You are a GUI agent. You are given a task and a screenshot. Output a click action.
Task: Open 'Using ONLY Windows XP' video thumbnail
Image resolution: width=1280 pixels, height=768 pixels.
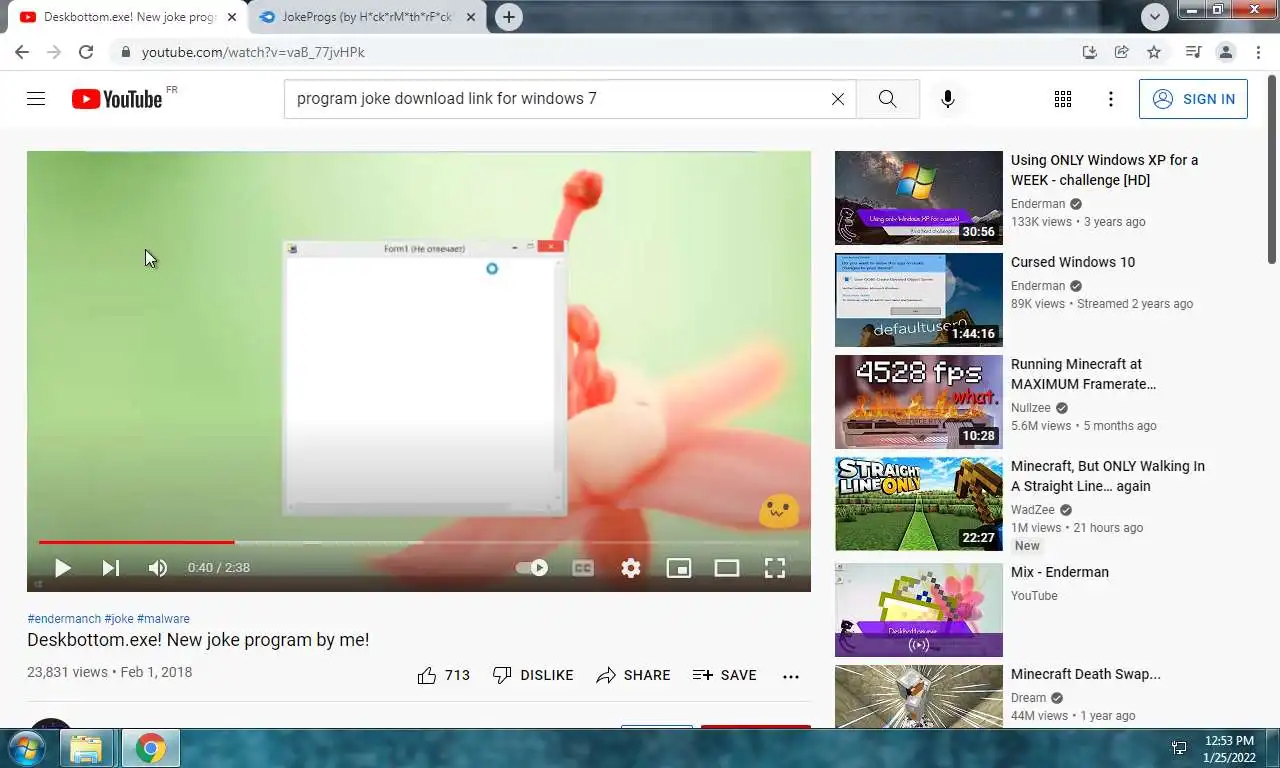919,198
